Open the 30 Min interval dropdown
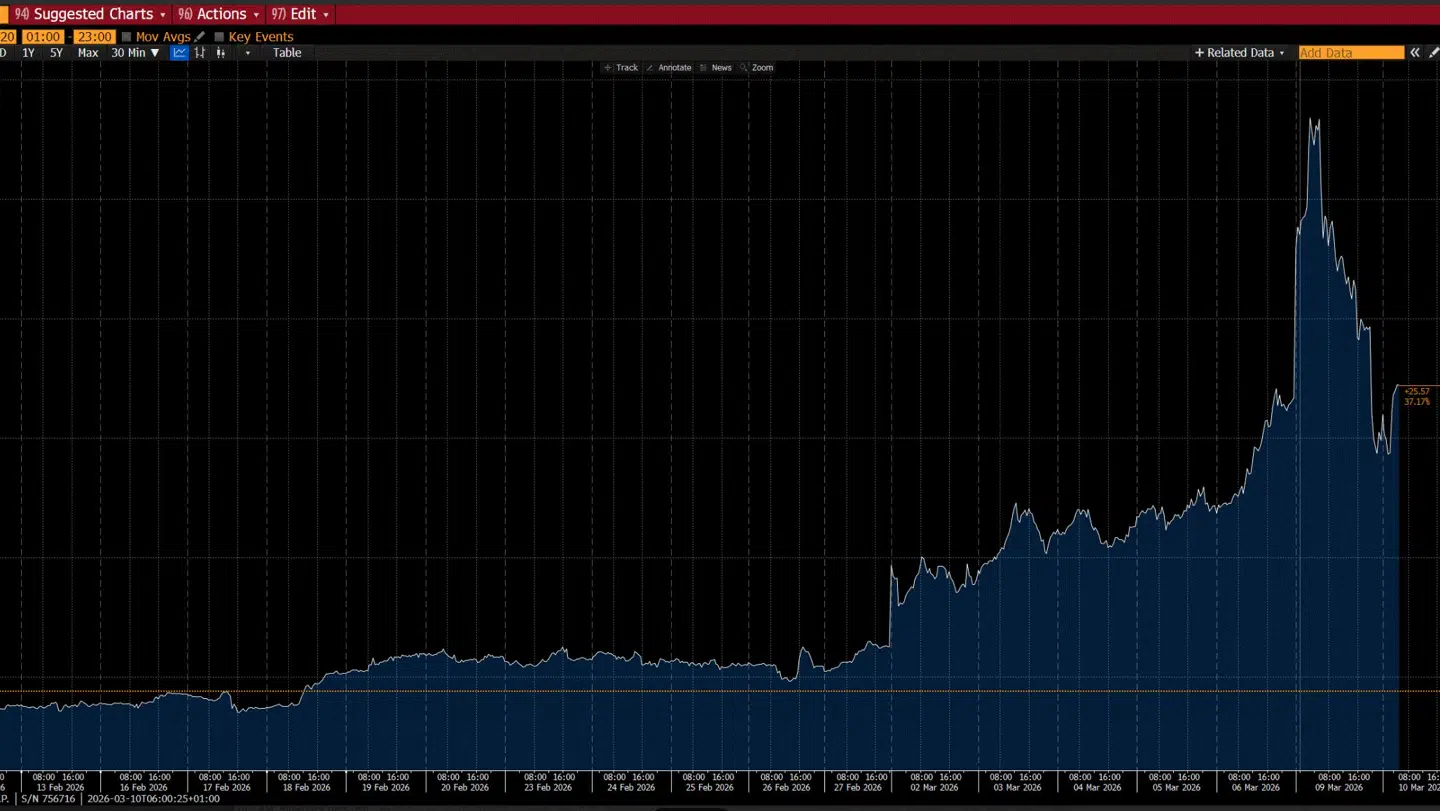 tap(135, 53)
